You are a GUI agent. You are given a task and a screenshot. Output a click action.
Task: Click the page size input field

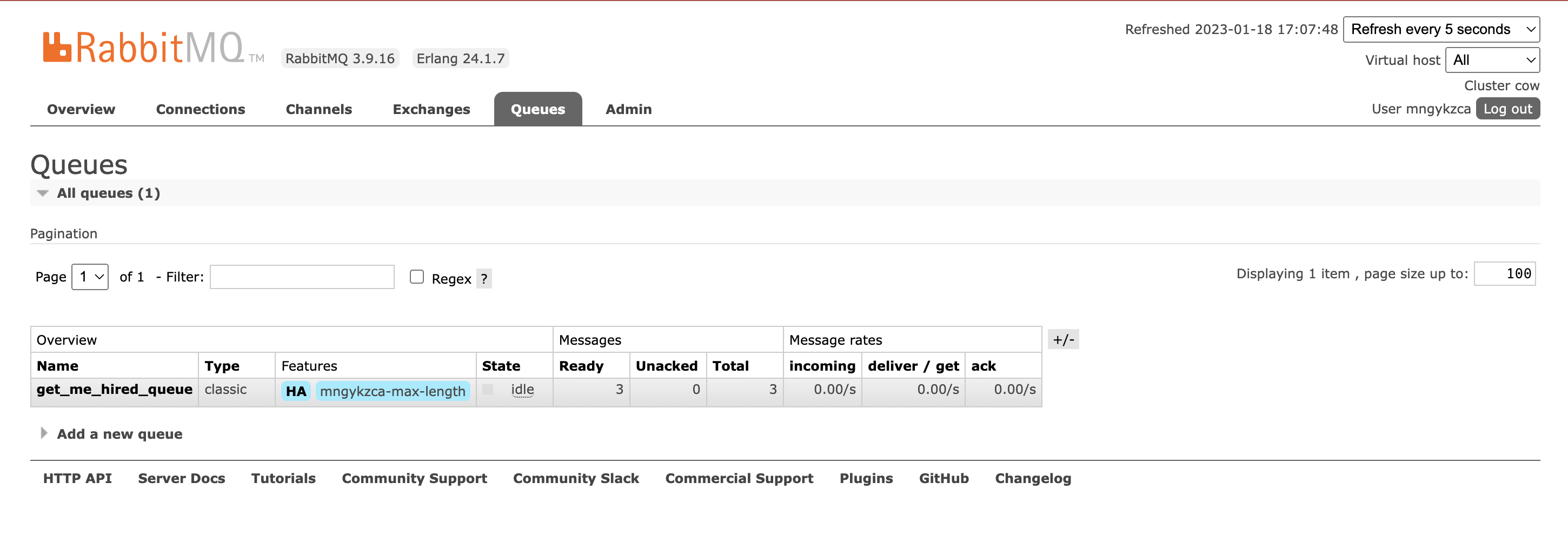click(1505, 274)
